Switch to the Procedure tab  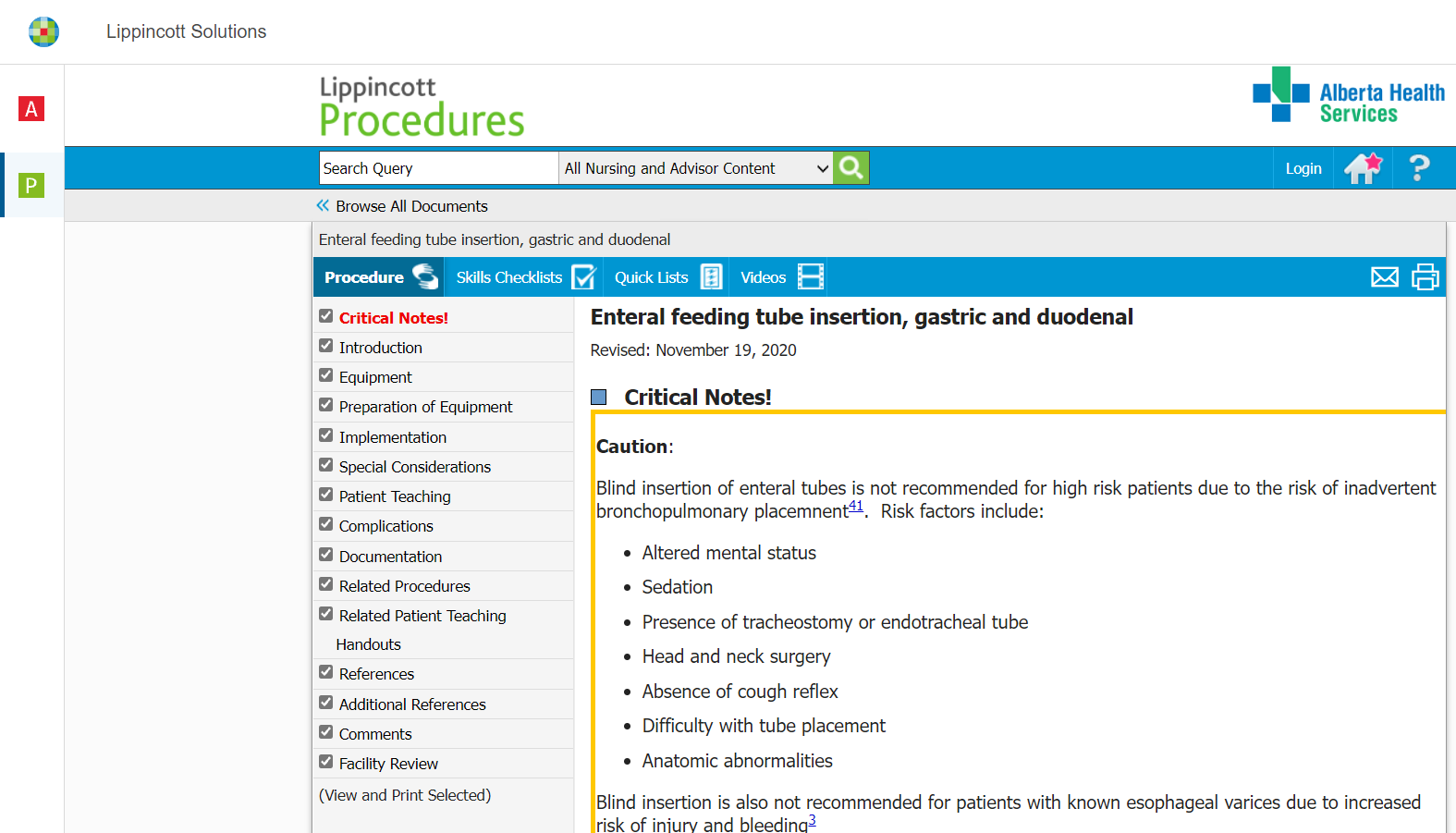pos(379,277)
